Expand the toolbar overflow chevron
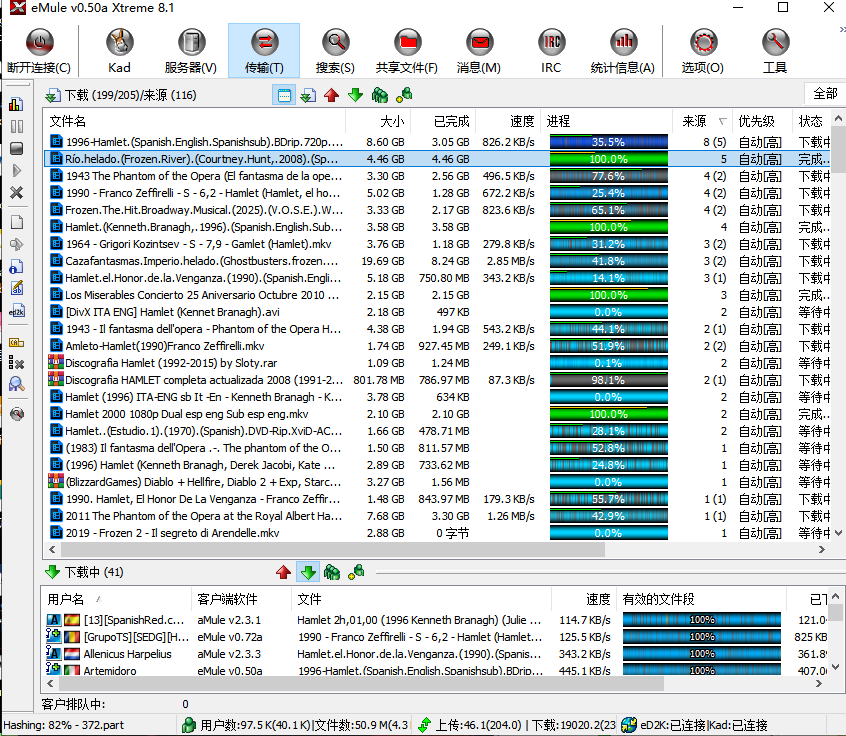The image size is (846, 736). 842,30
